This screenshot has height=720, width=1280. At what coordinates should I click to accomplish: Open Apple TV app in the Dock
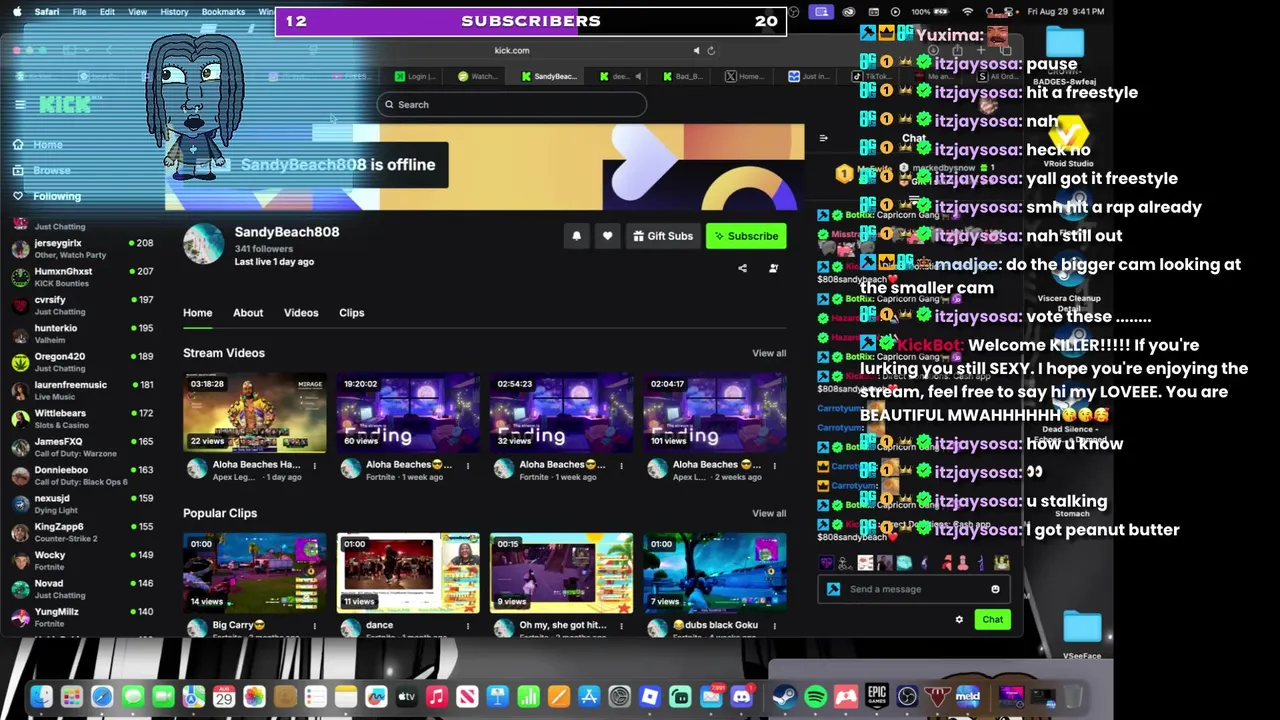(x=406, y=696)
